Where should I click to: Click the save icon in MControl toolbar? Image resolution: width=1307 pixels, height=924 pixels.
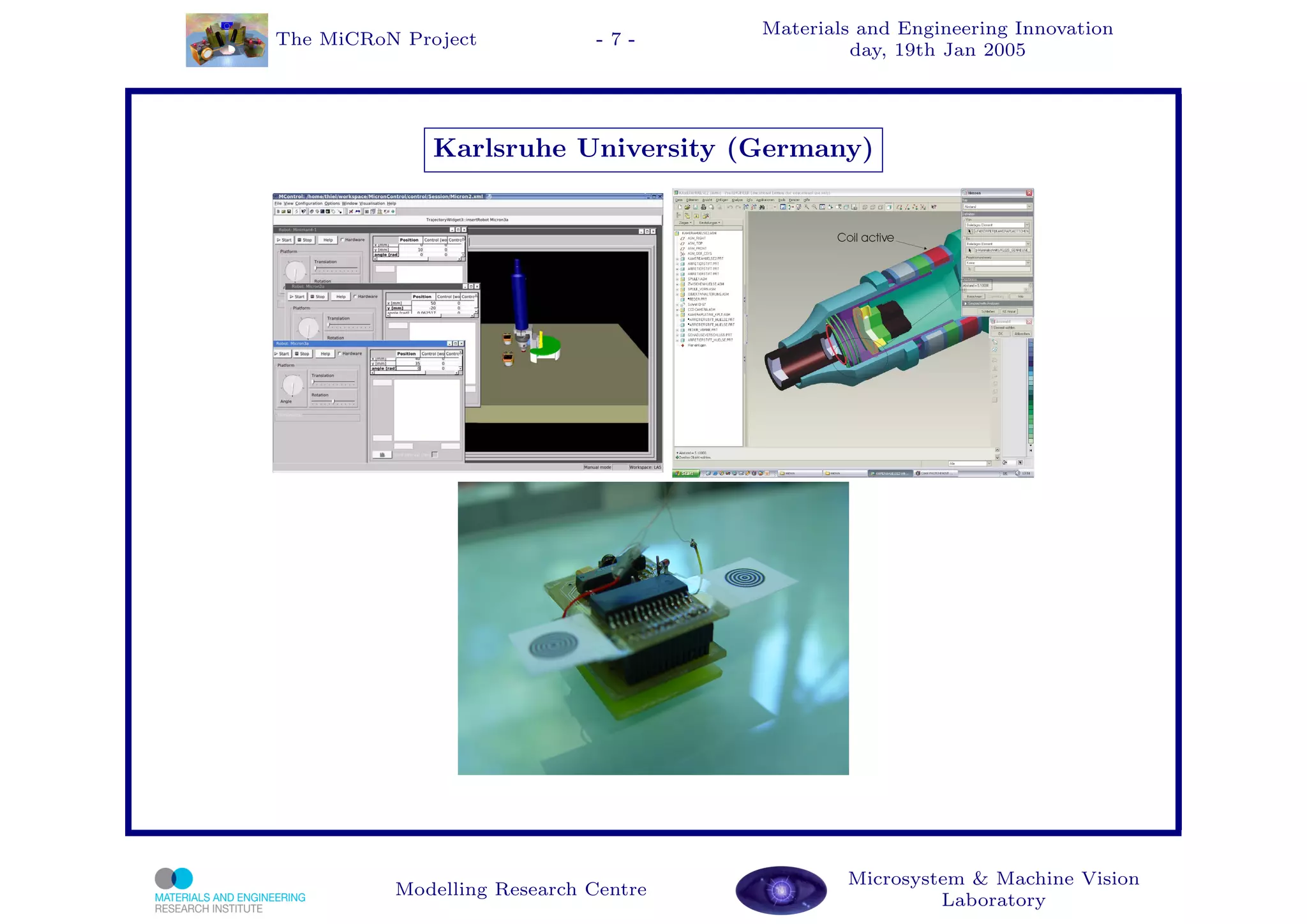point(289,211)
